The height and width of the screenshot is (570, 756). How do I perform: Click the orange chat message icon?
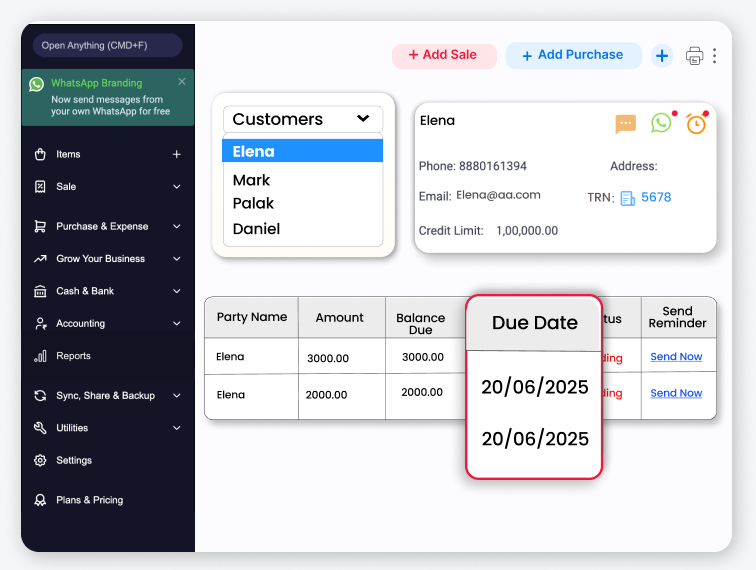pos(625,124)
